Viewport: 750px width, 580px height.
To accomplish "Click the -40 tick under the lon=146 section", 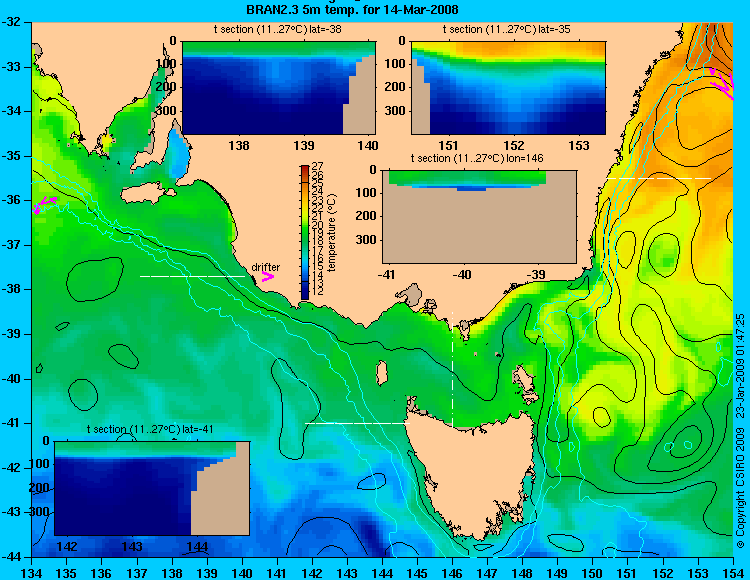I will coord(462,274).
